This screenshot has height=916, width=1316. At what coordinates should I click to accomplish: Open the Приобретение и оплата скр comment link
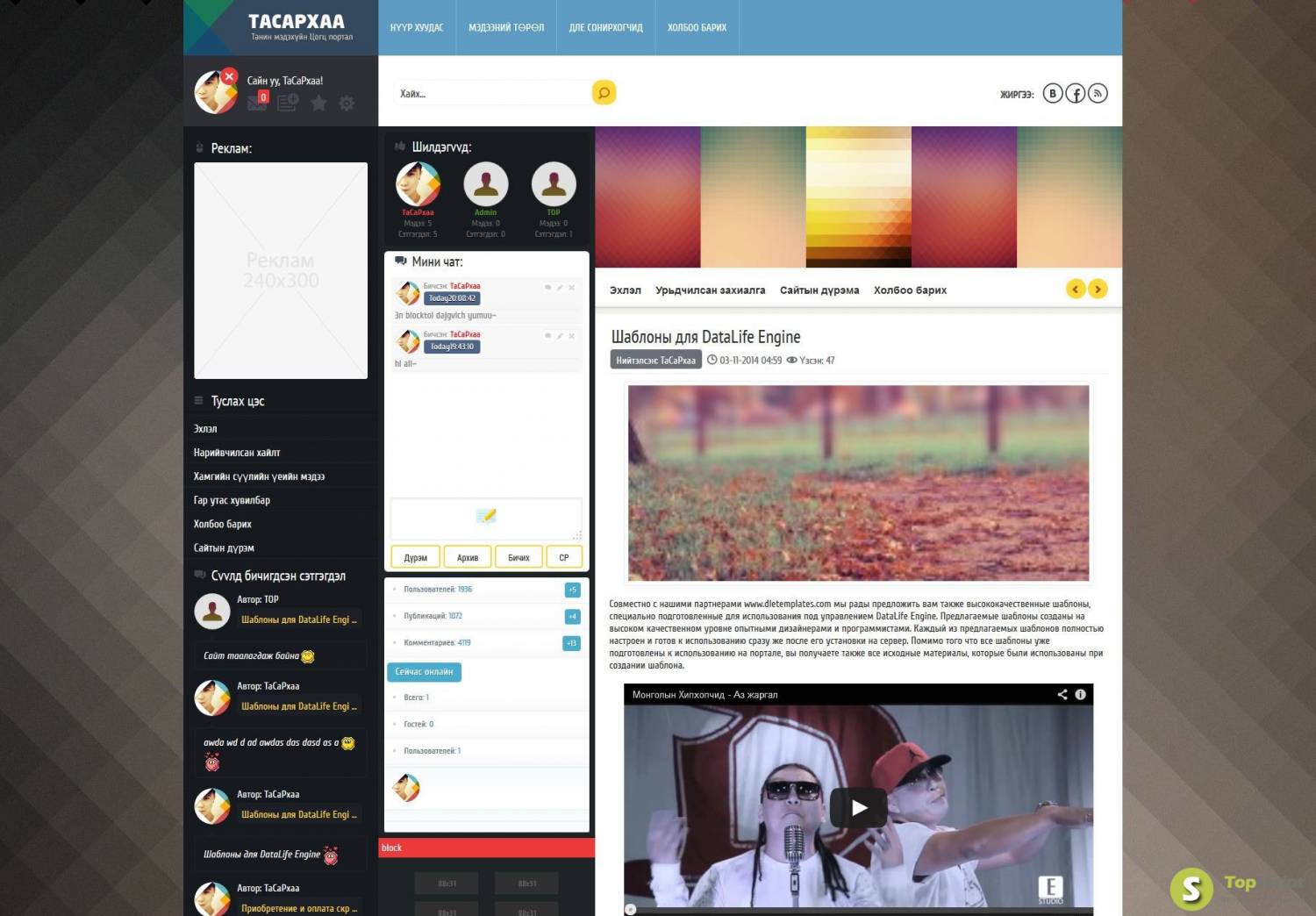tap(299, 908)
